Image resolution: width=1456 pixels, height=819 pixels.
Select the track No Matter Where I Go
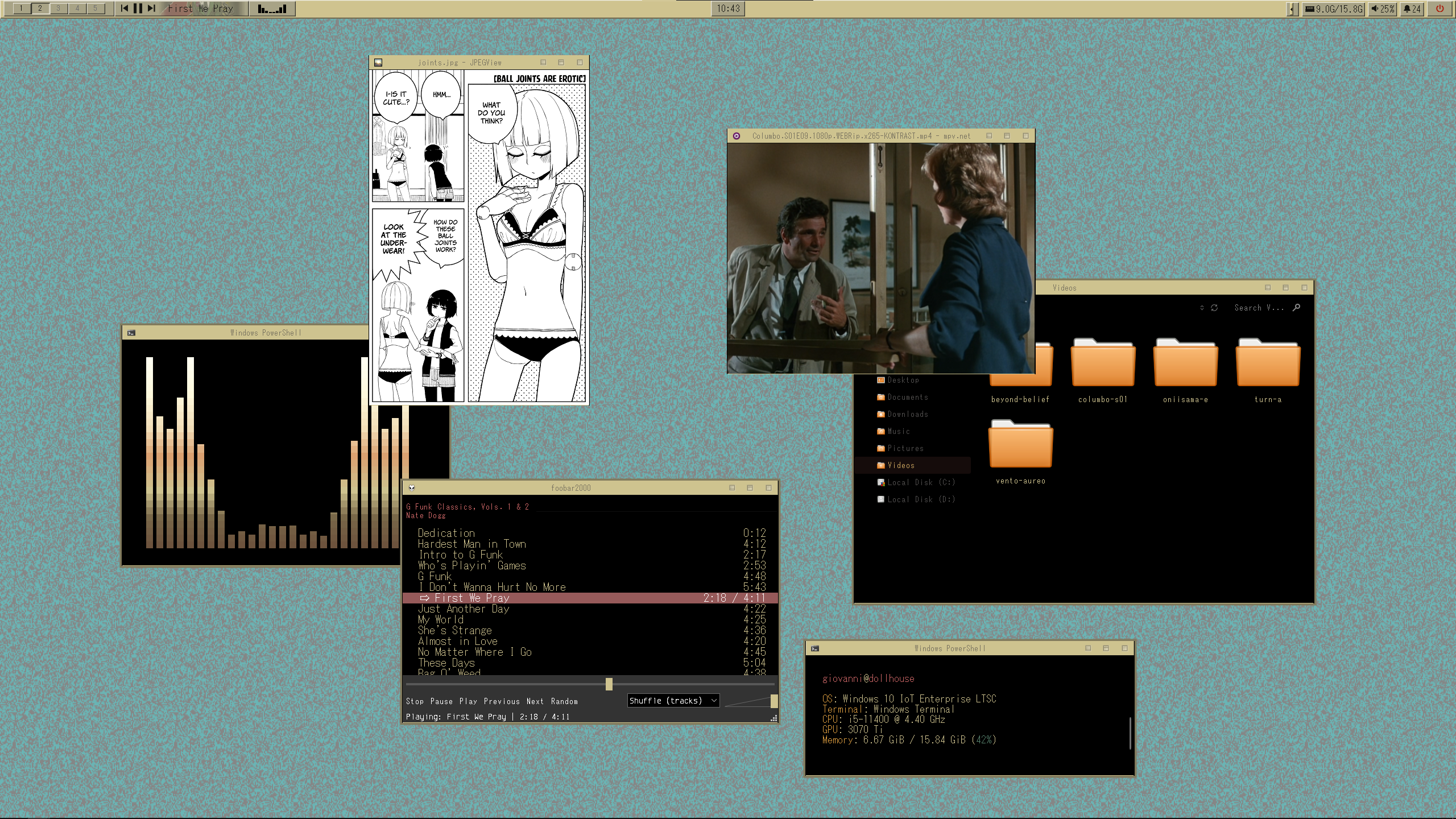(590, 652)
